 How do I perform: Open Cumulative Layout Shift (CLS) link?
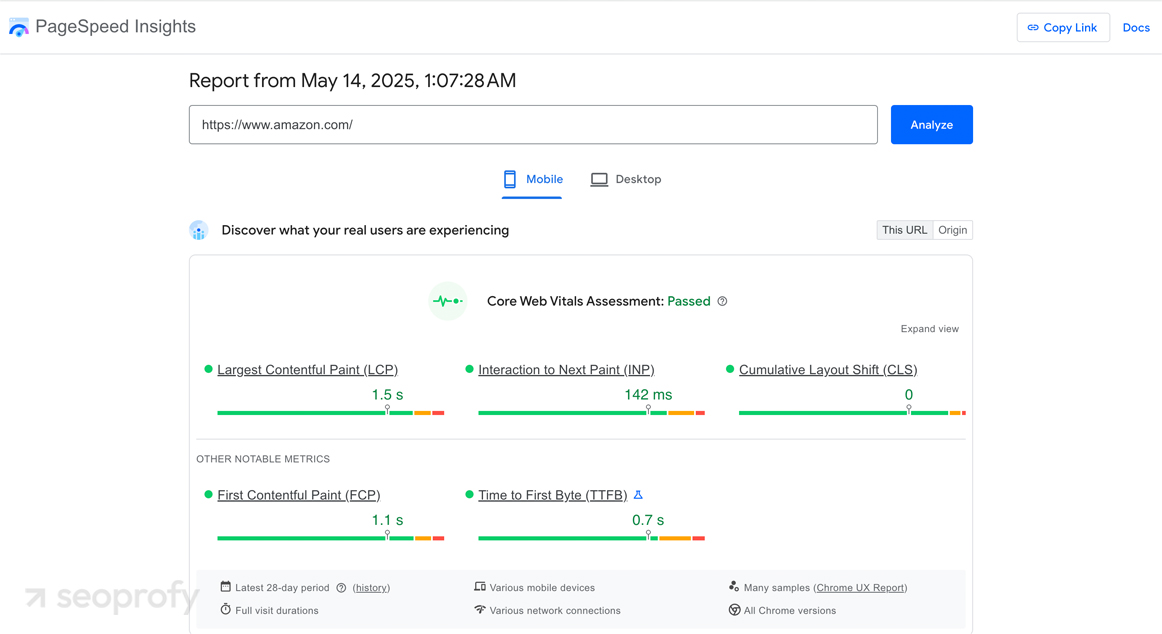coord(828,370)
